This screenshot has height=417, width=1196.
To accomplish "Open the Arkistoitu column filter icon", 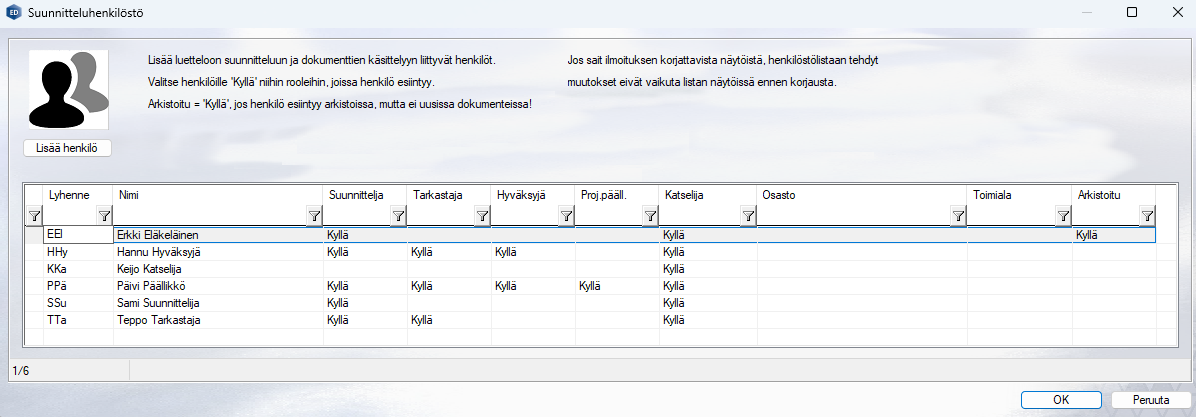I will coord(1147,215).
